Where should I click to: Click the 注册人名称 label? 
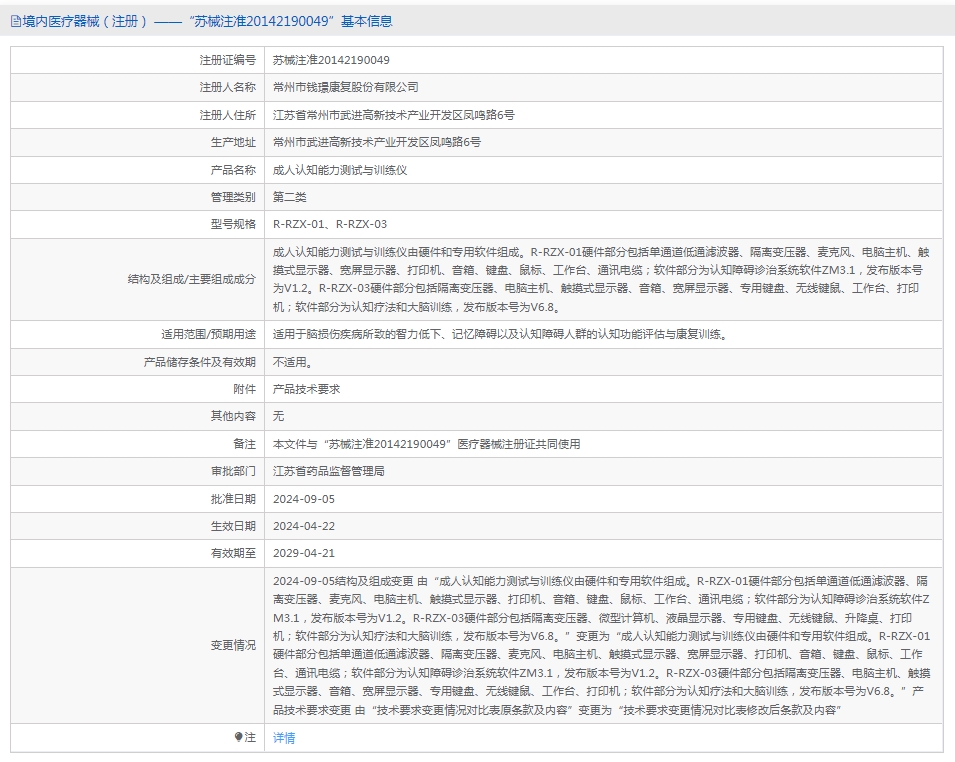(228, 87)
